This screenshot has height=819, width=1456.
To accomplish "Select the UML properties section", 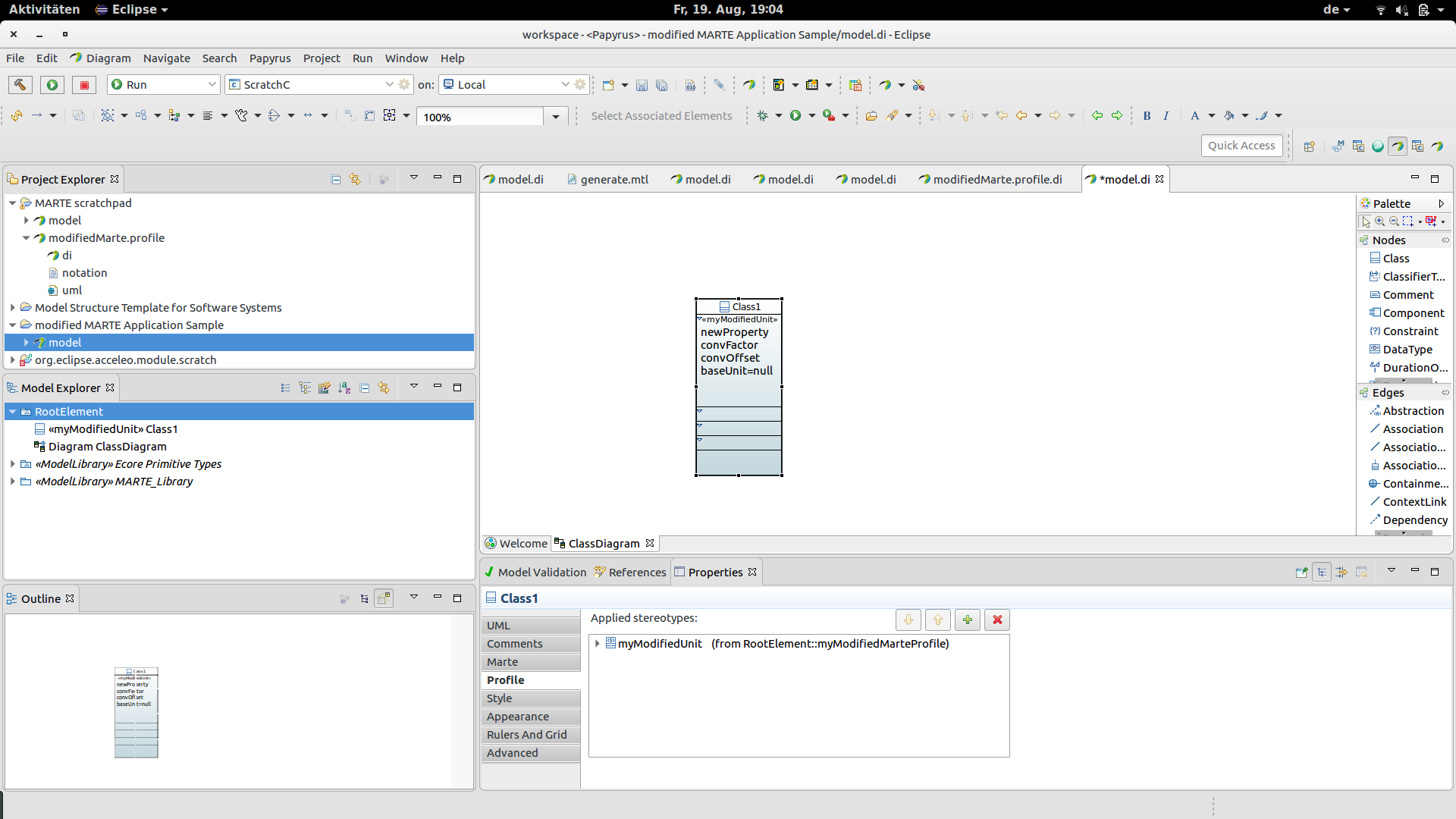I will click(x=531, y=626).
